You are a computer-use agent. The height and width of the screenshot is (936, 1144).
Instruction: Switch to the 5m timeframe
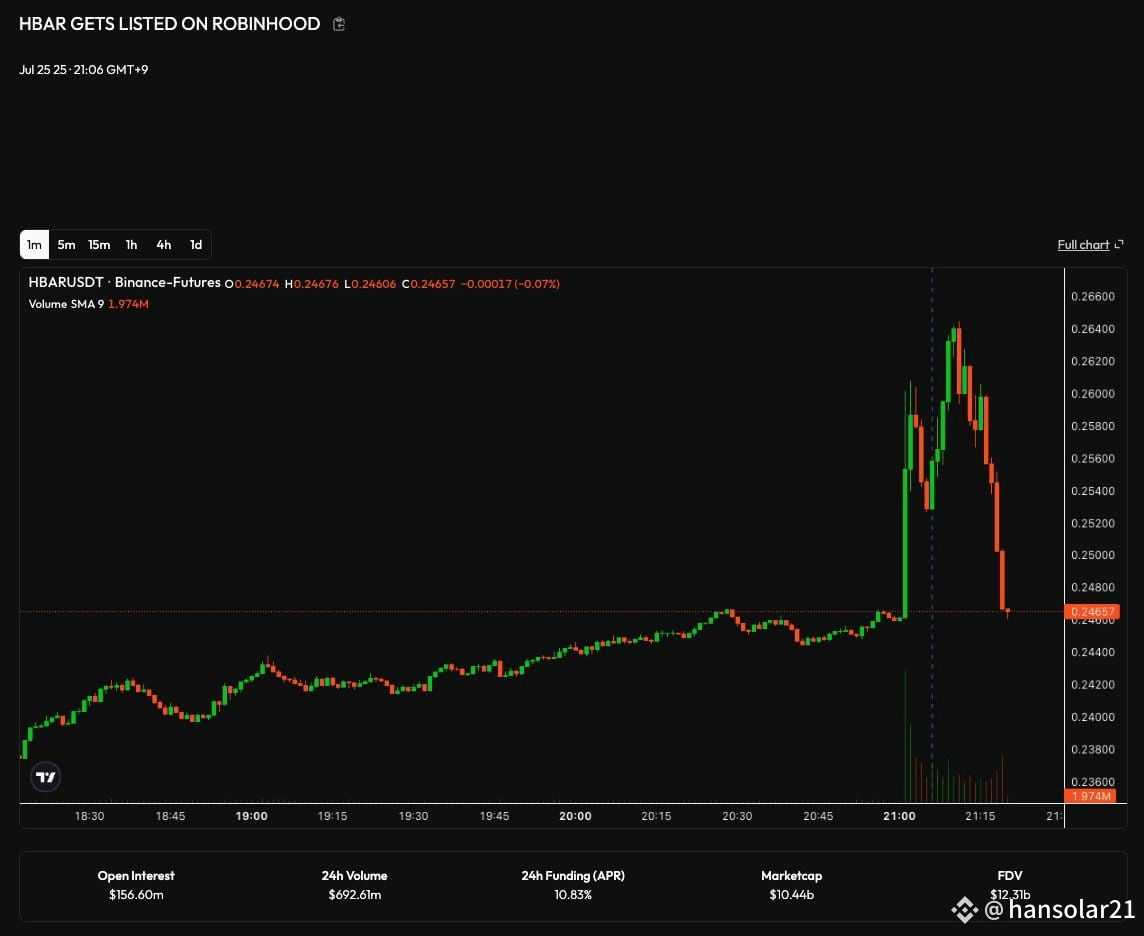pos(66,244)
